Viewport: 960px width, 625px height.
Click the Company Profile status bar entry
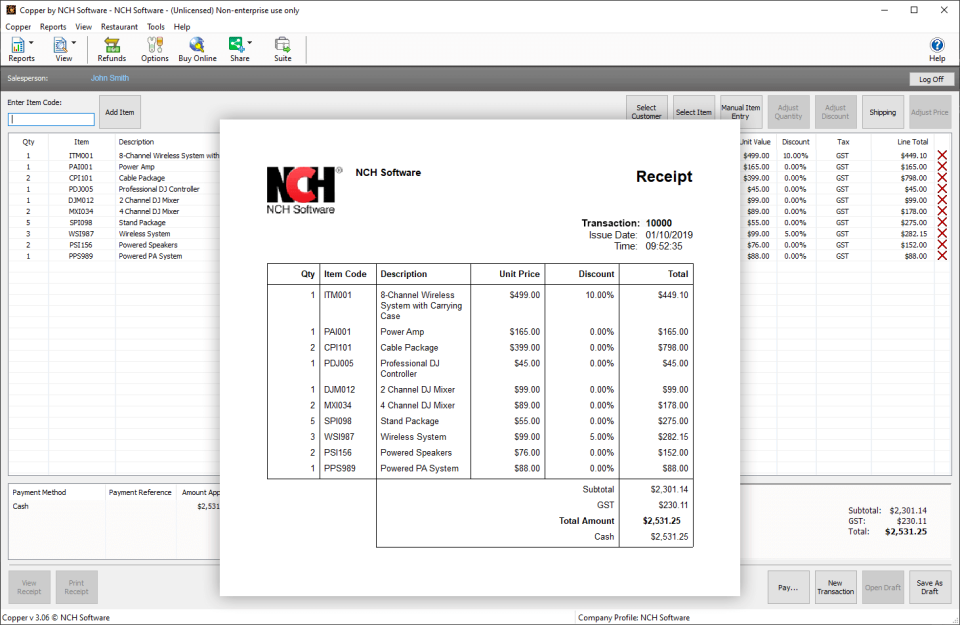tap(634, 618)
